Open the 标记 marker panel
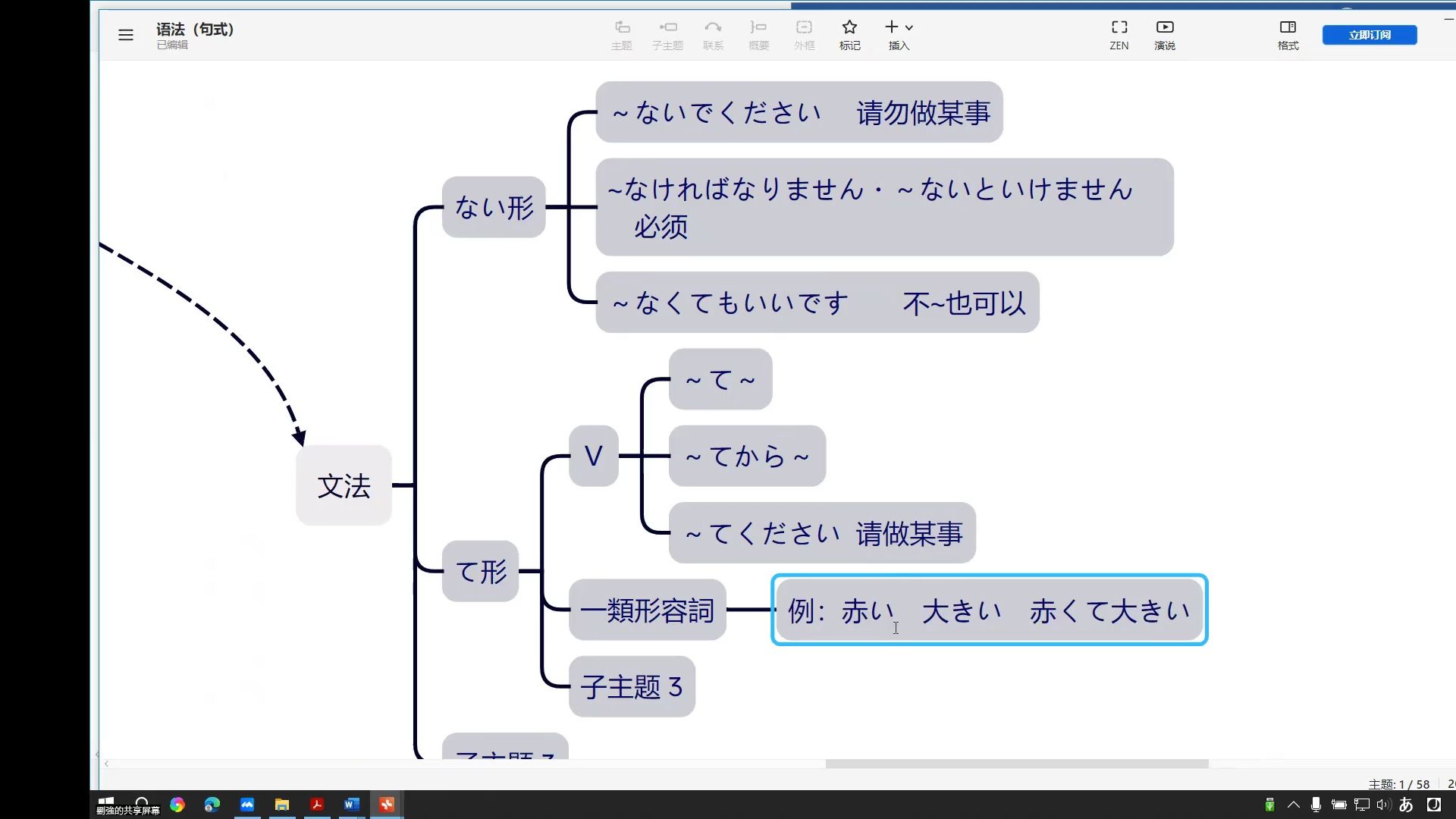This screenshot has width=1456, height=819. [849, 34]
